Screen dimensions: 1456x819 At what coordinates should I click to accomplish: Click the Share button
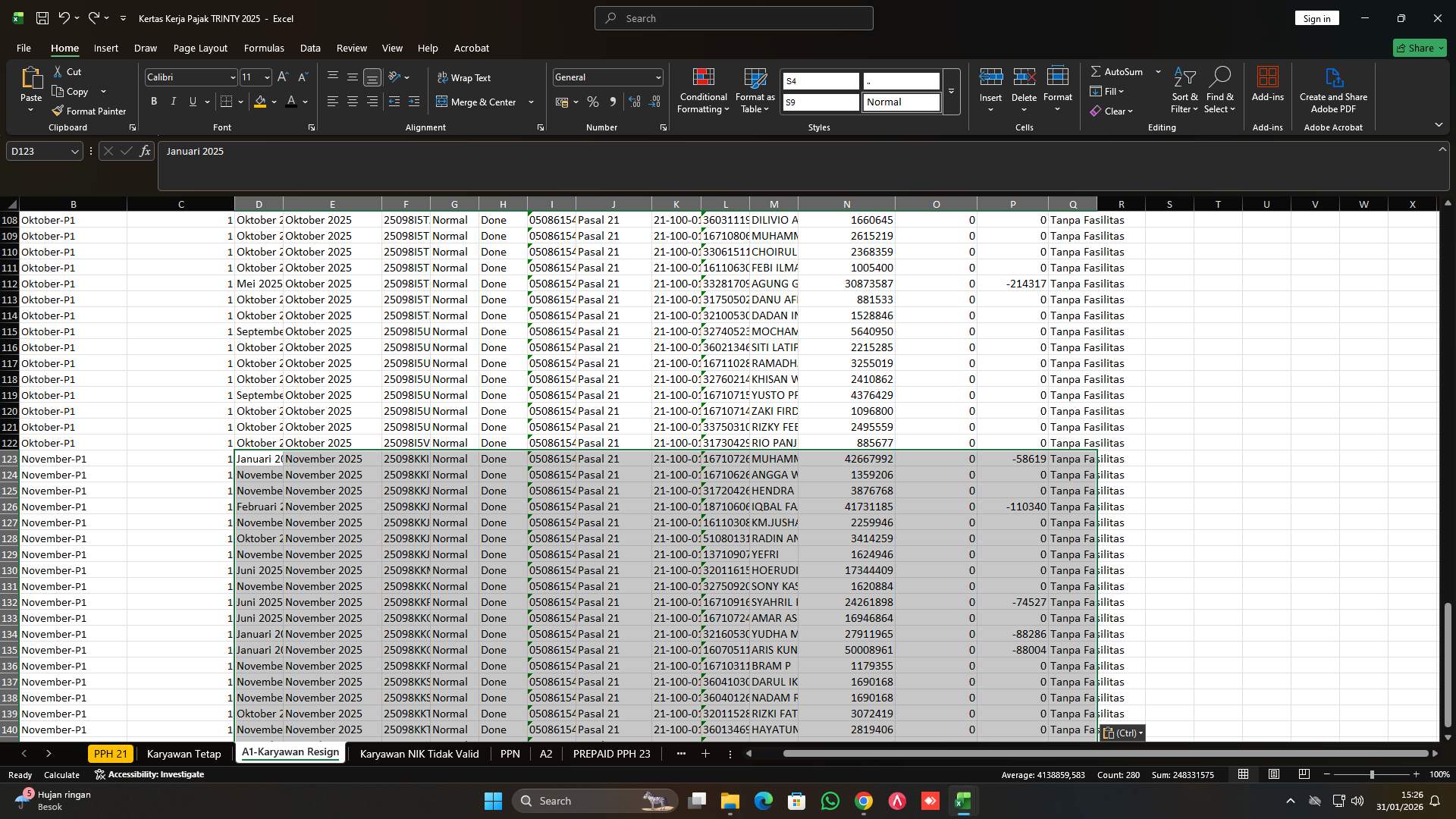coord(1419,48)
